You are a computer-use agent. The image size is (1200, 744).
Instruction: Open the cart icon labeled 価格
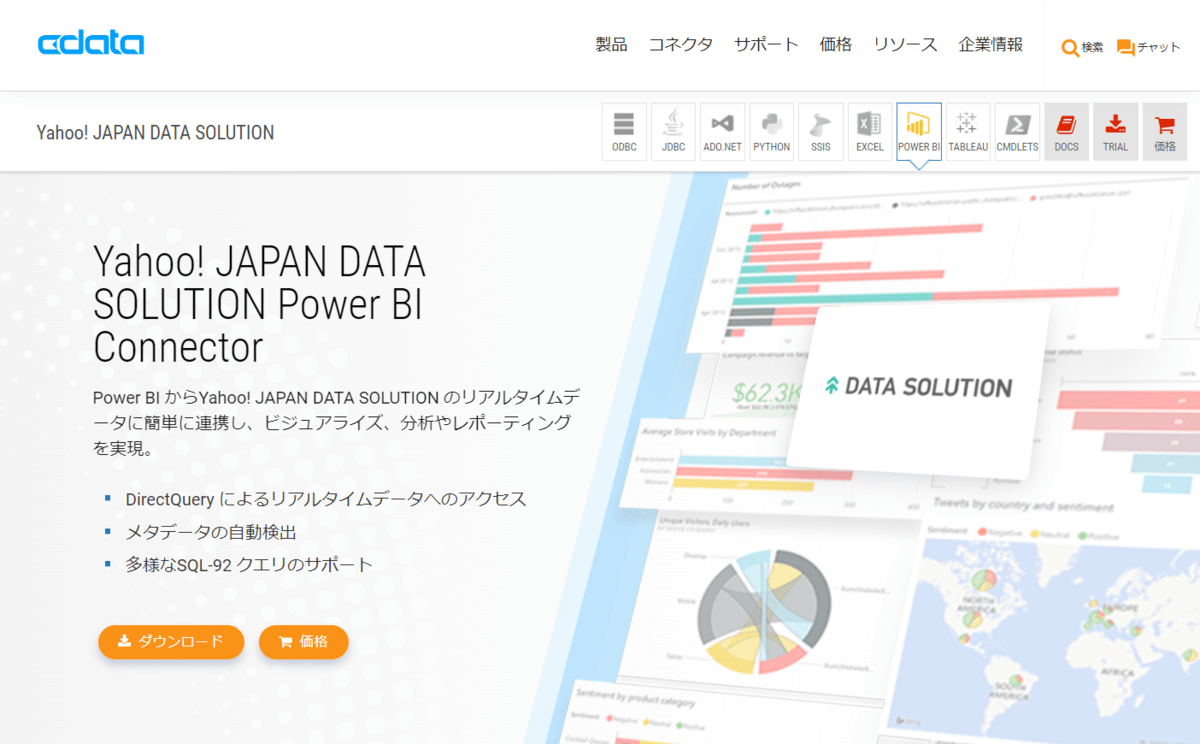coord(1164,132)
